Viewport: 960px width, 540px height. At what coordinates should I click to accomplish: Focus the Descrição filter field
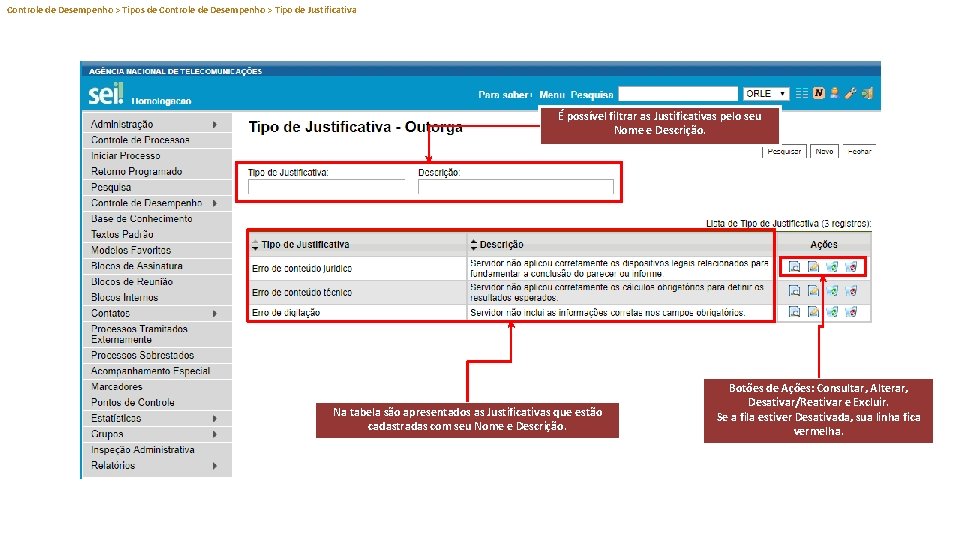click(516, 187)
